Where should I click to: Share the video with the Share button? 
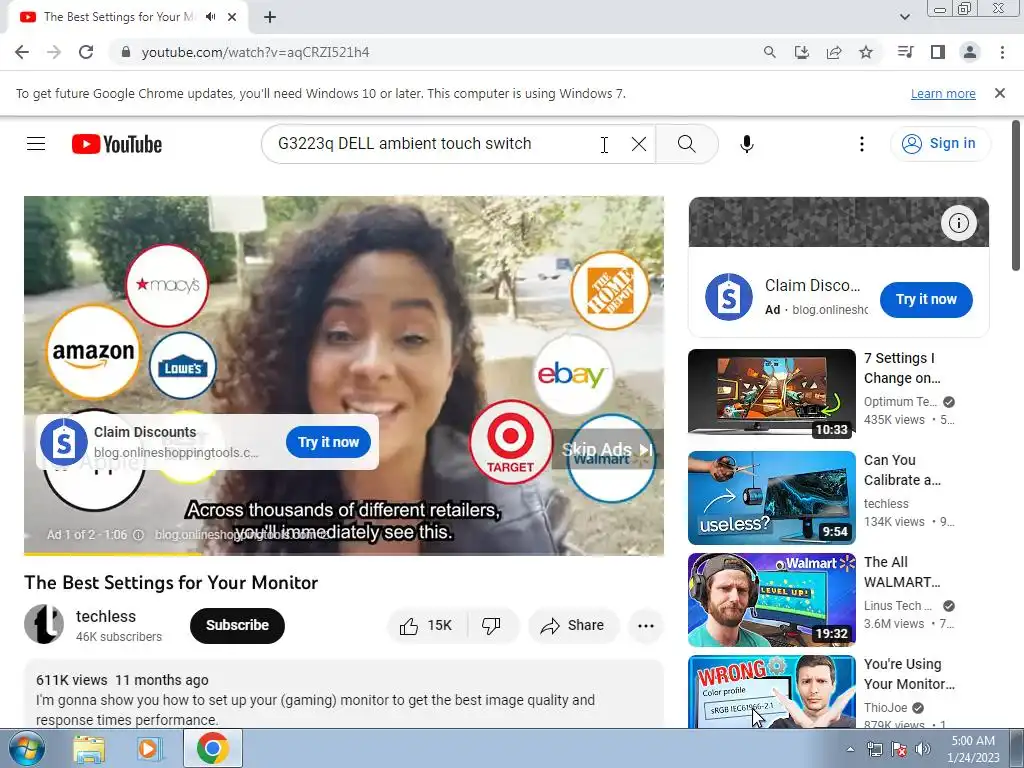573,626
